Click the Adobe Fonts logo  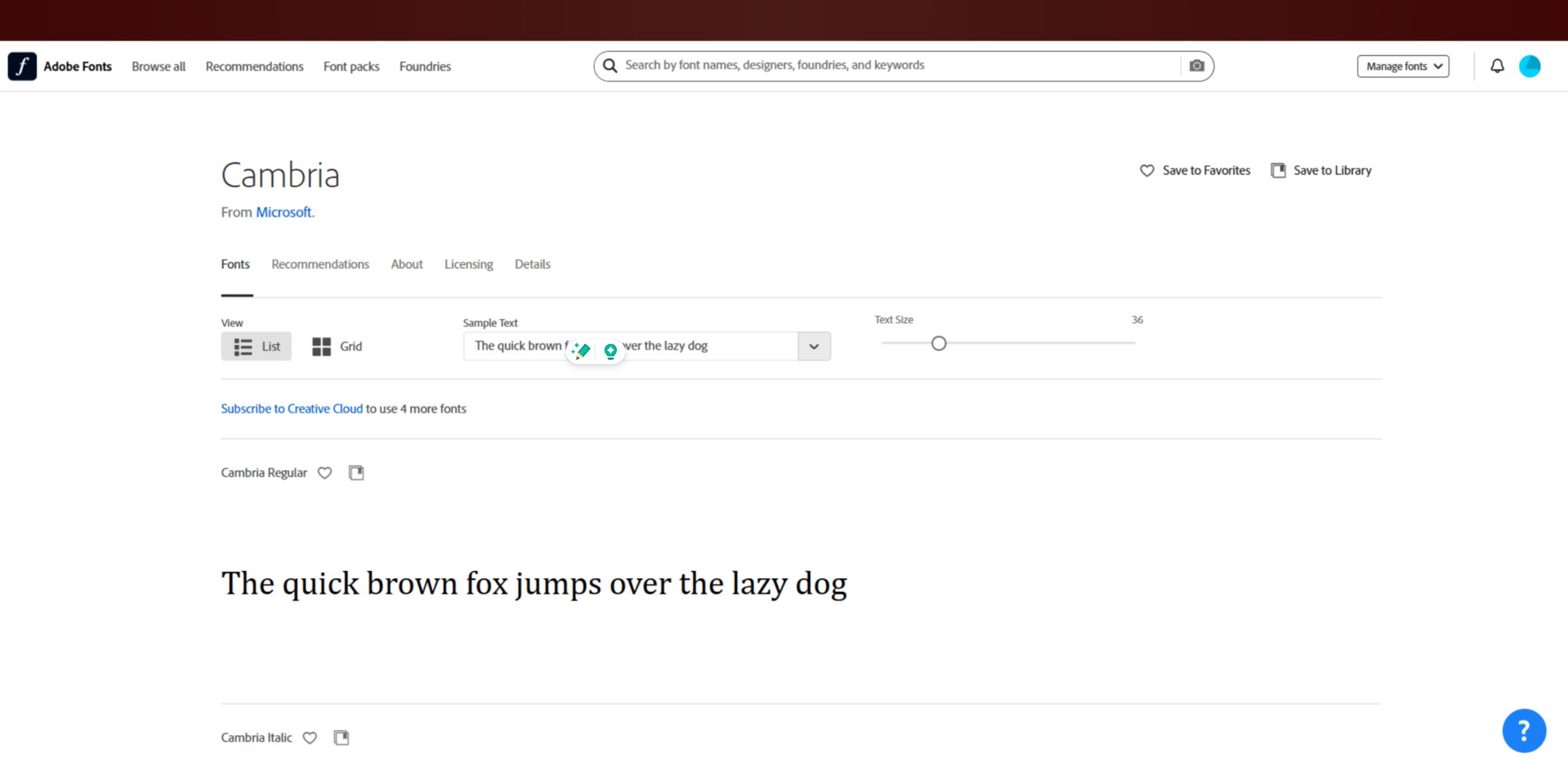tap(22, 66)
